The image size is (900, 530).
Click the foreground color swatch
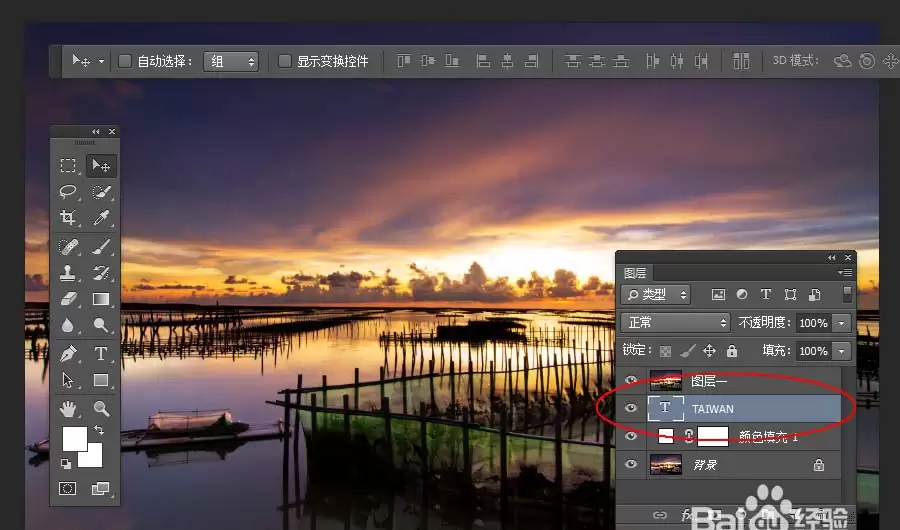(x=75, y=439)
